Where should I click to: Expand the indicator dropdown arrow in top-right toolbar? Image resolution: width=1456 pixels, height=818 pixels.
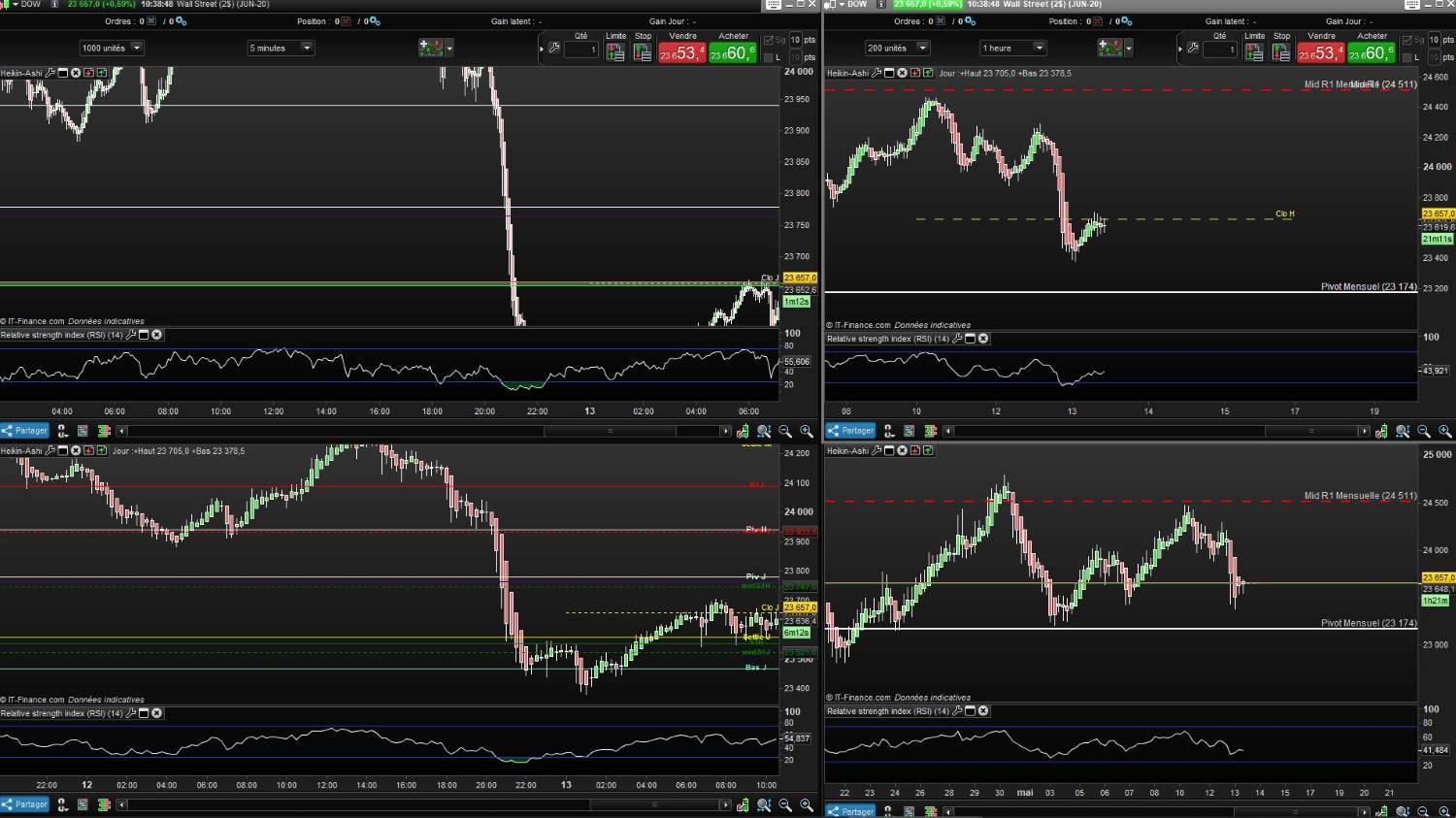(x=1128, y=48)
